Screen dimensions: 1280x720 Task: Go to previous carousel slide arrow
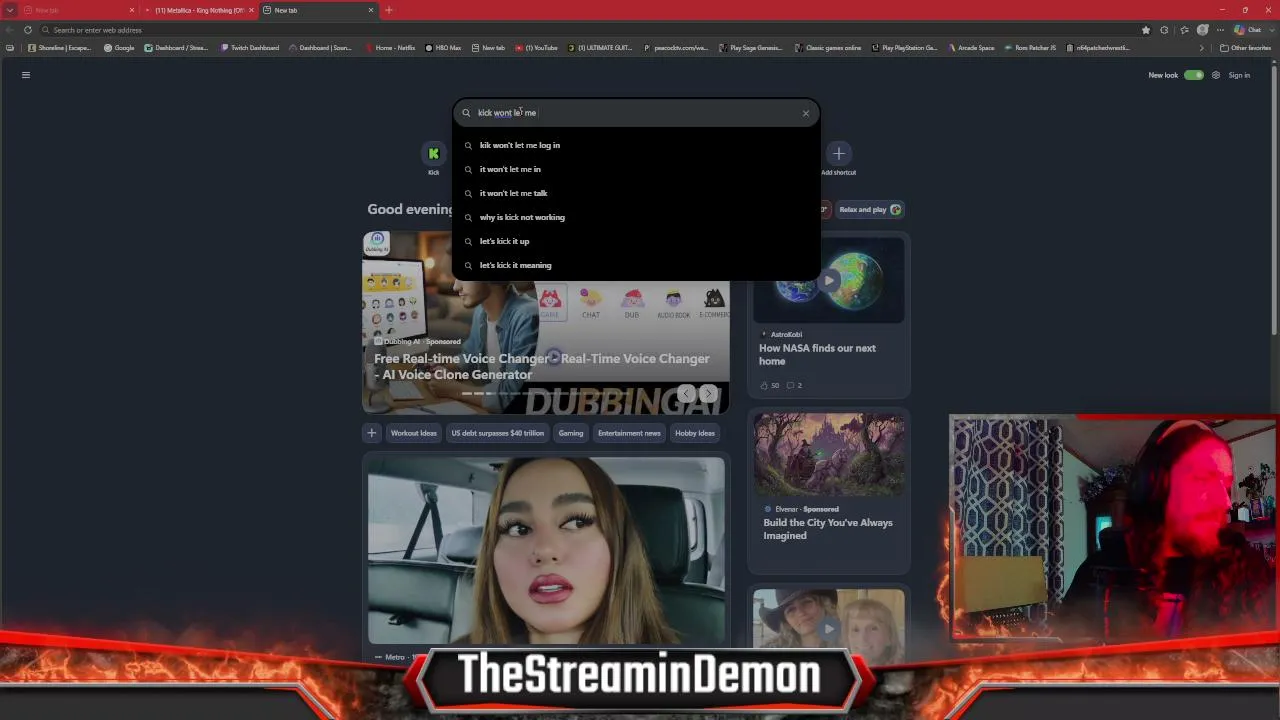pyautogui.click(x=686, y=394)
